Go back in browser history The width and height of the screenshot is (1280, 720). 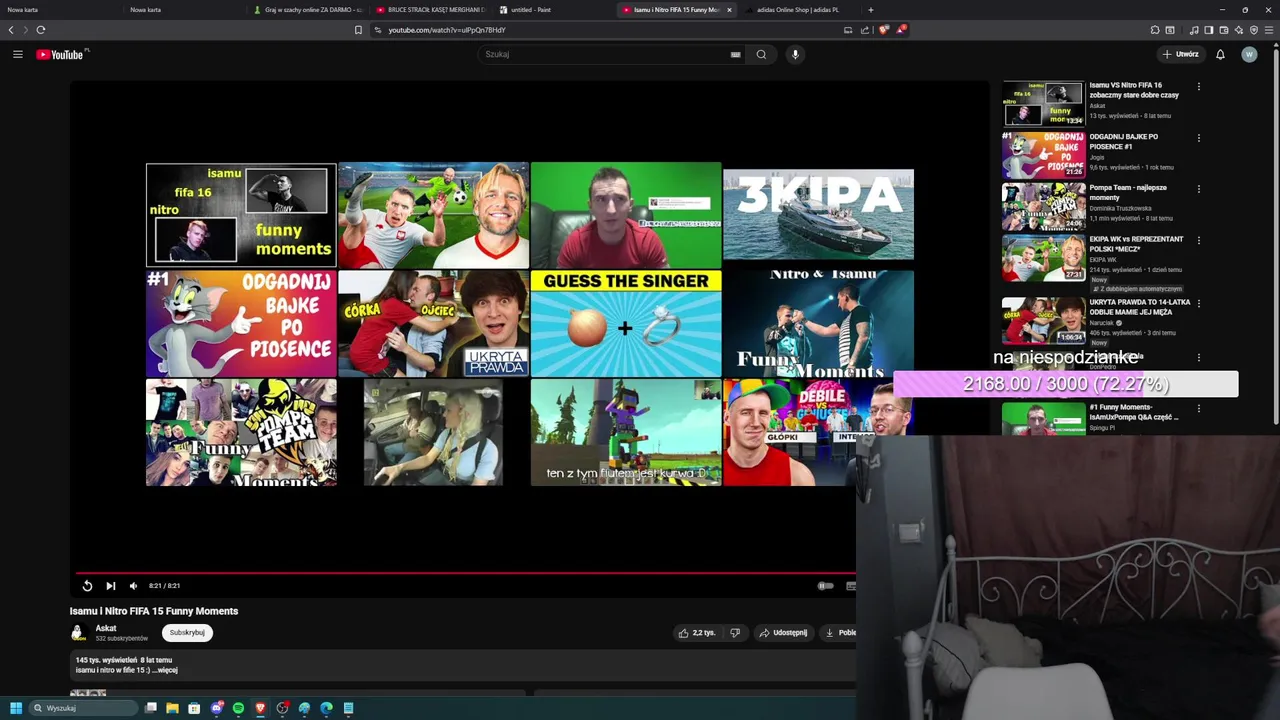[x=11, y=30]
